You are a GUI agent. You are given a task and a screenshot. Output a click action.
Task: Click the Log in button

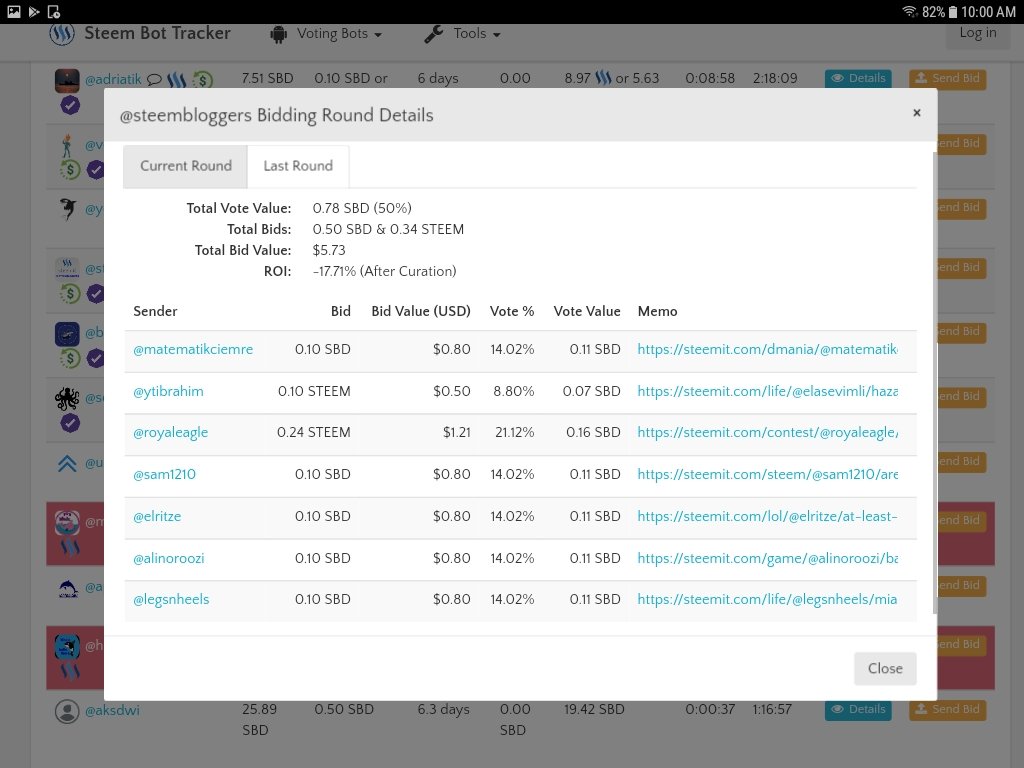pos(978,33)
